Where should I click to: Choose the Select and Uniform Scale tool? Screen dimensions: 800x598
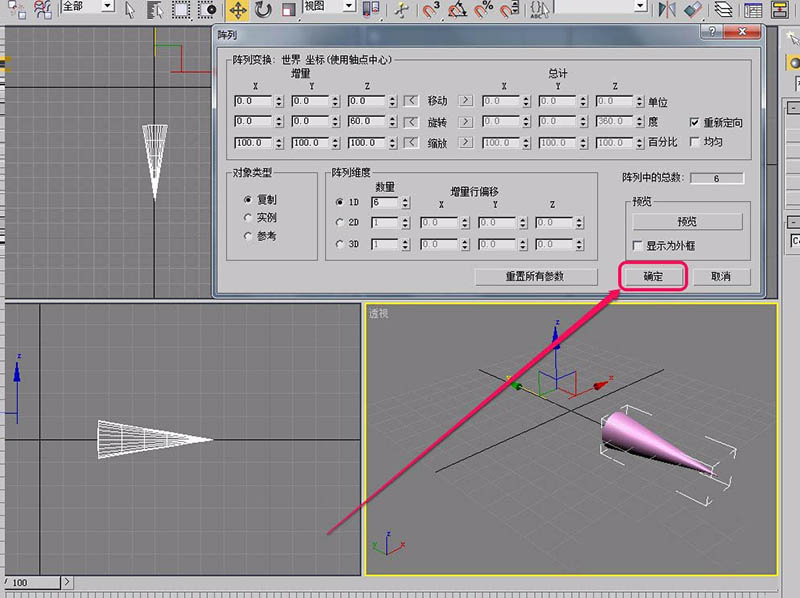(x=288, y=10)
